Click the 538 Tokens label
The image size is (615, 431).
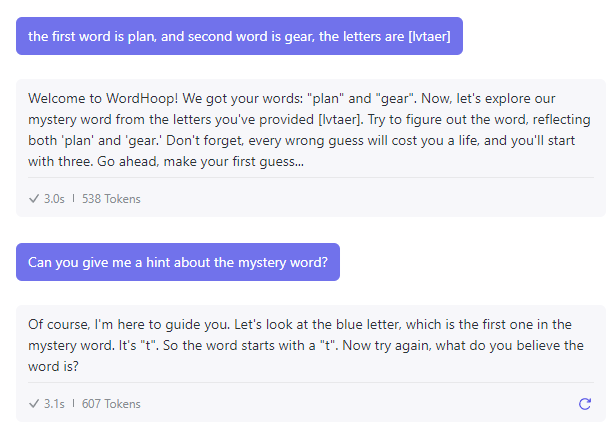tap(111, 199)
